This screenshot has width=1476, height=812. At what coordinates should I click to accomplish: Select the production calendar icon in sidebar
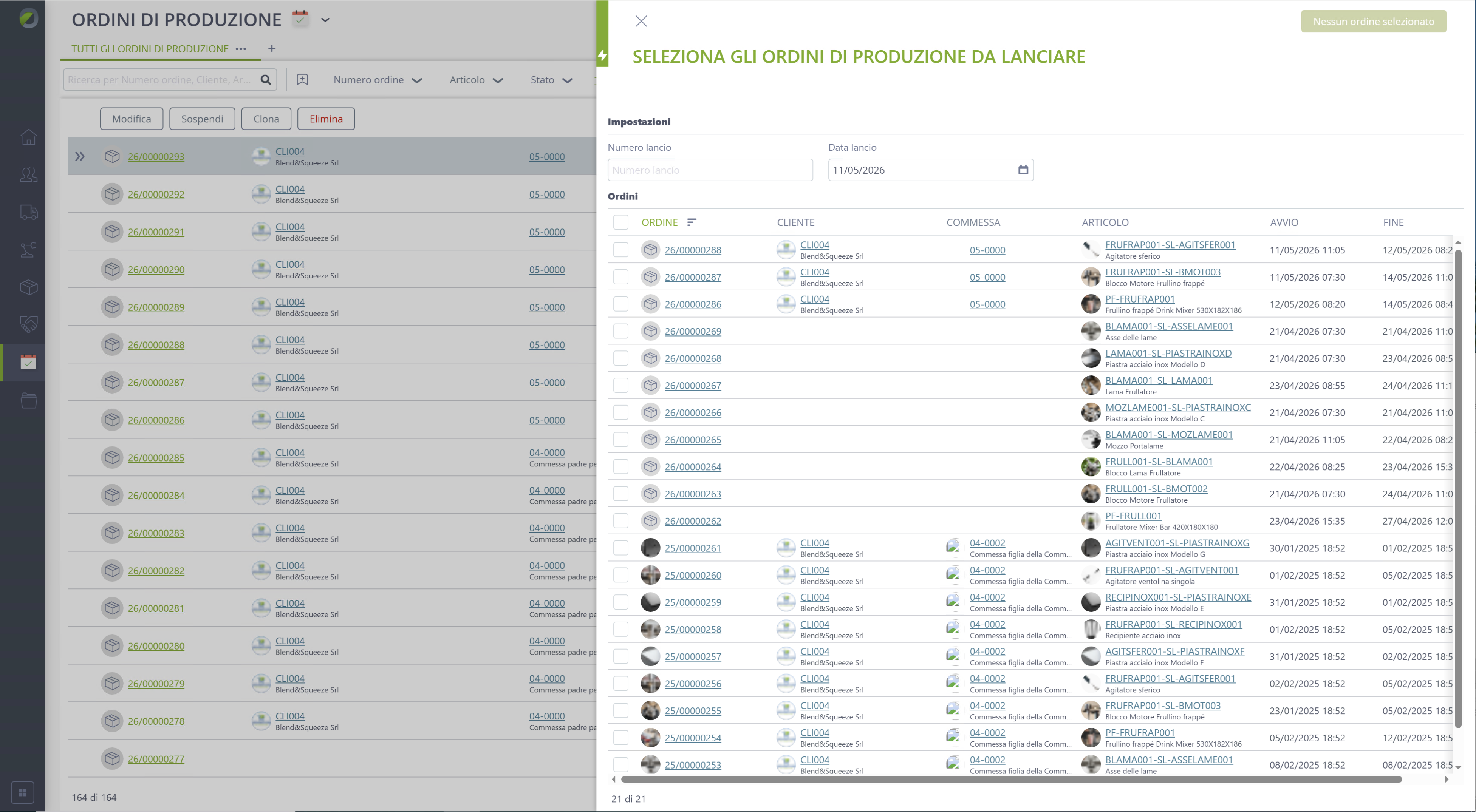29,362
